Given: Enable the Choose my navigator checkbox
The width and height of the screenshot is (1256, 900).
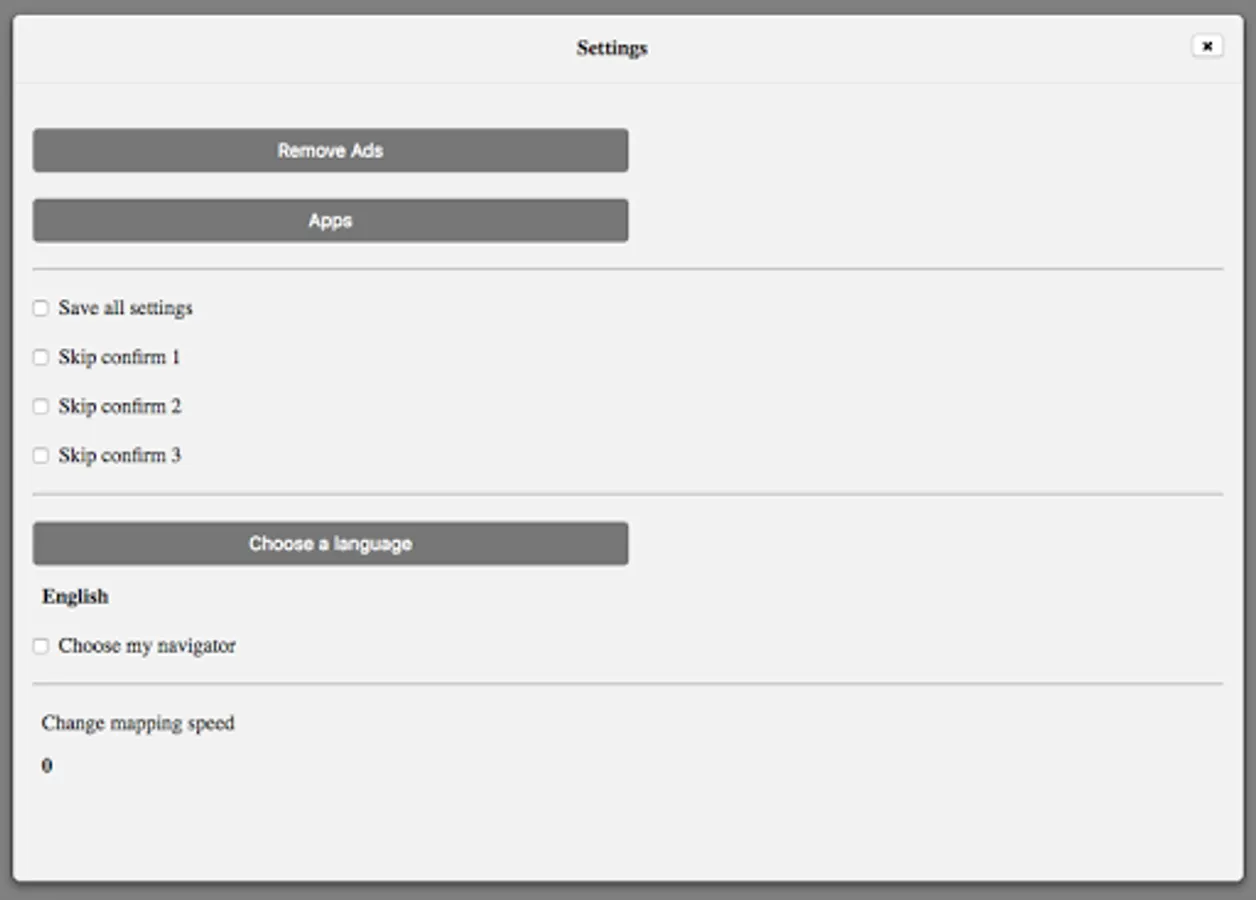Looking at the screenshot, I should tap(41, 646).
